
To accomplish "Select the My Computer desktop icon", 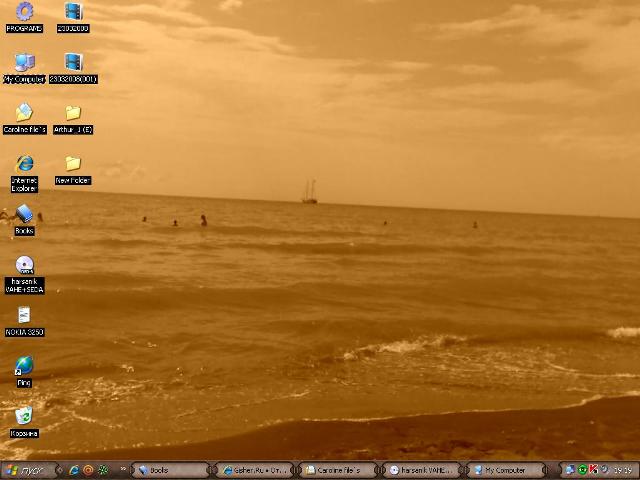I will pyautogui.click(x=24, y=64).
